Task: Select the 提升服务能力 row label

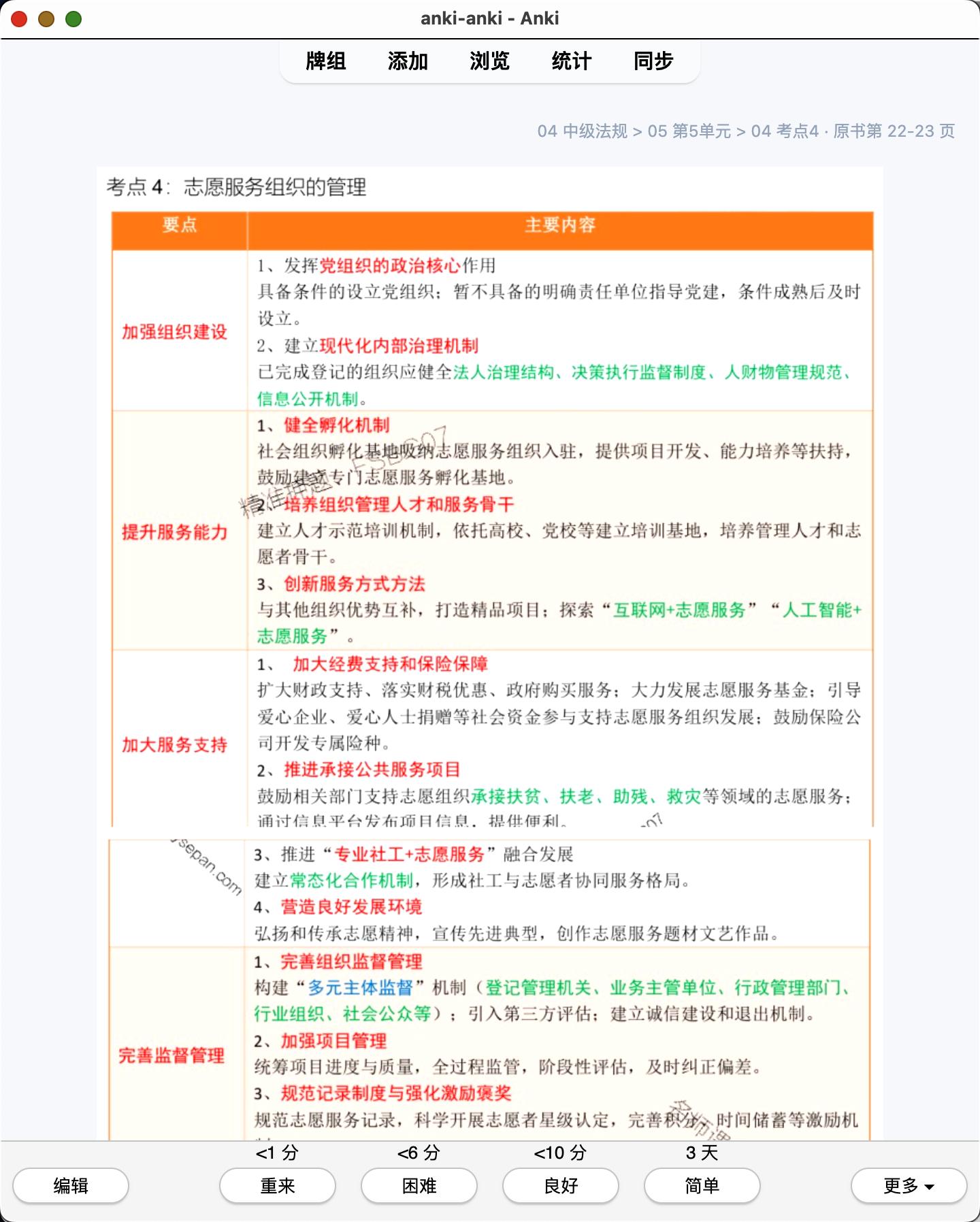Action: pyautogui.click(x=174, y=532)
